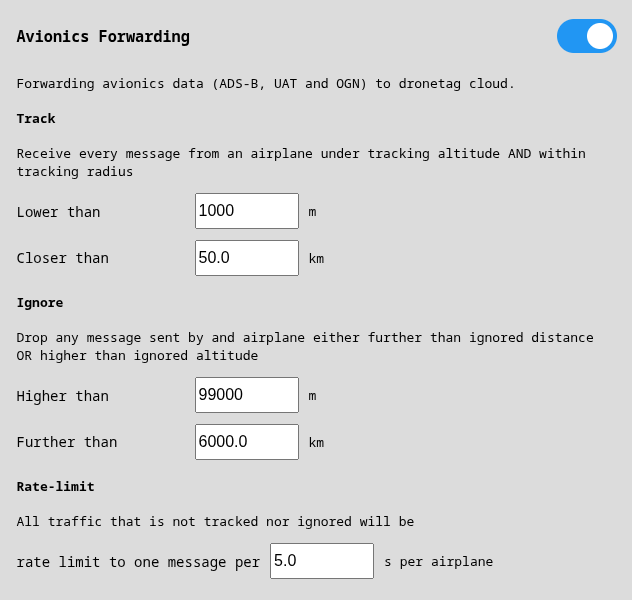Click the Further than distance input

[x=247, y=442]
